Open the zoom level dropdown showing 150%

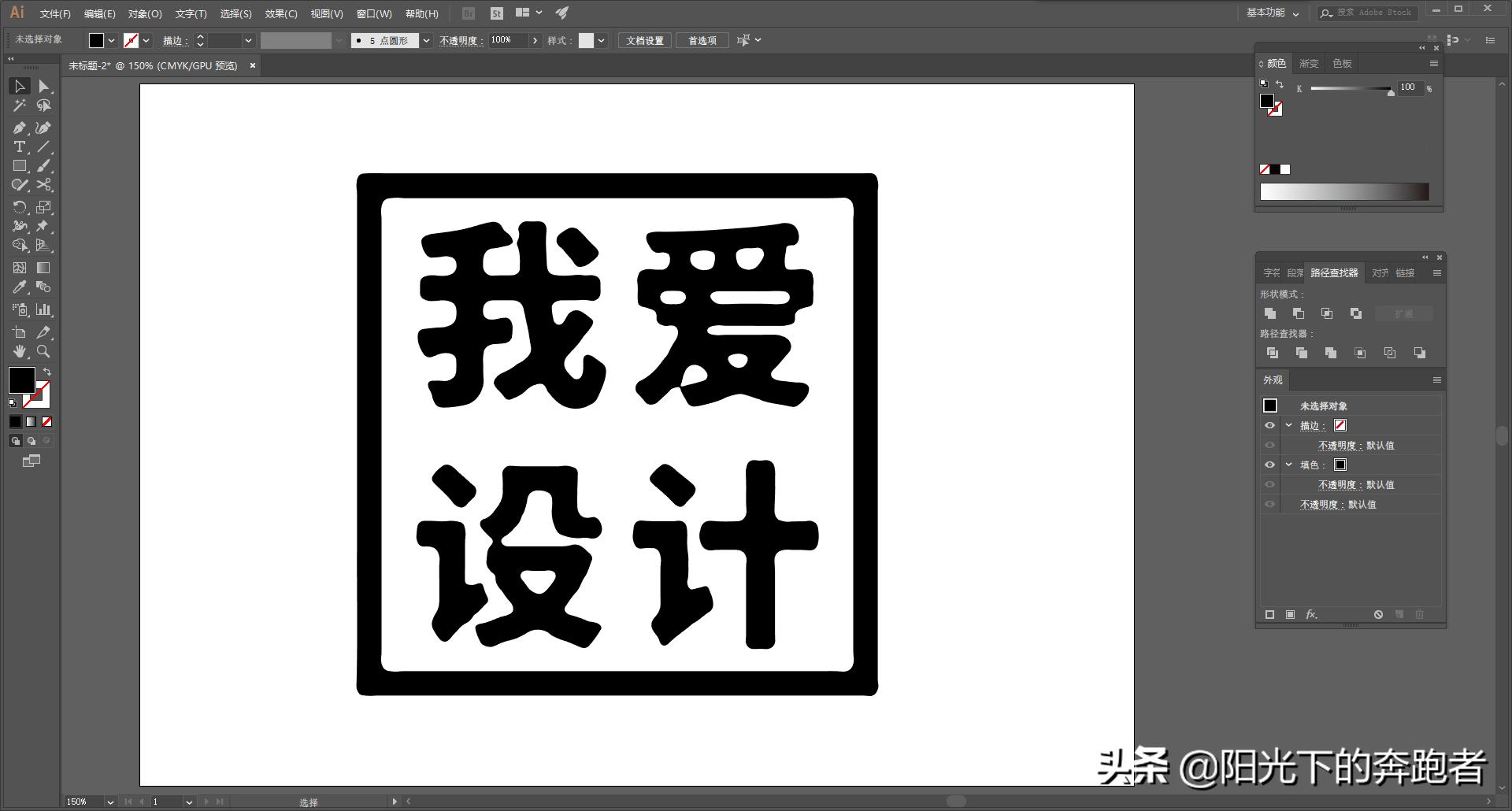(109, 802)
